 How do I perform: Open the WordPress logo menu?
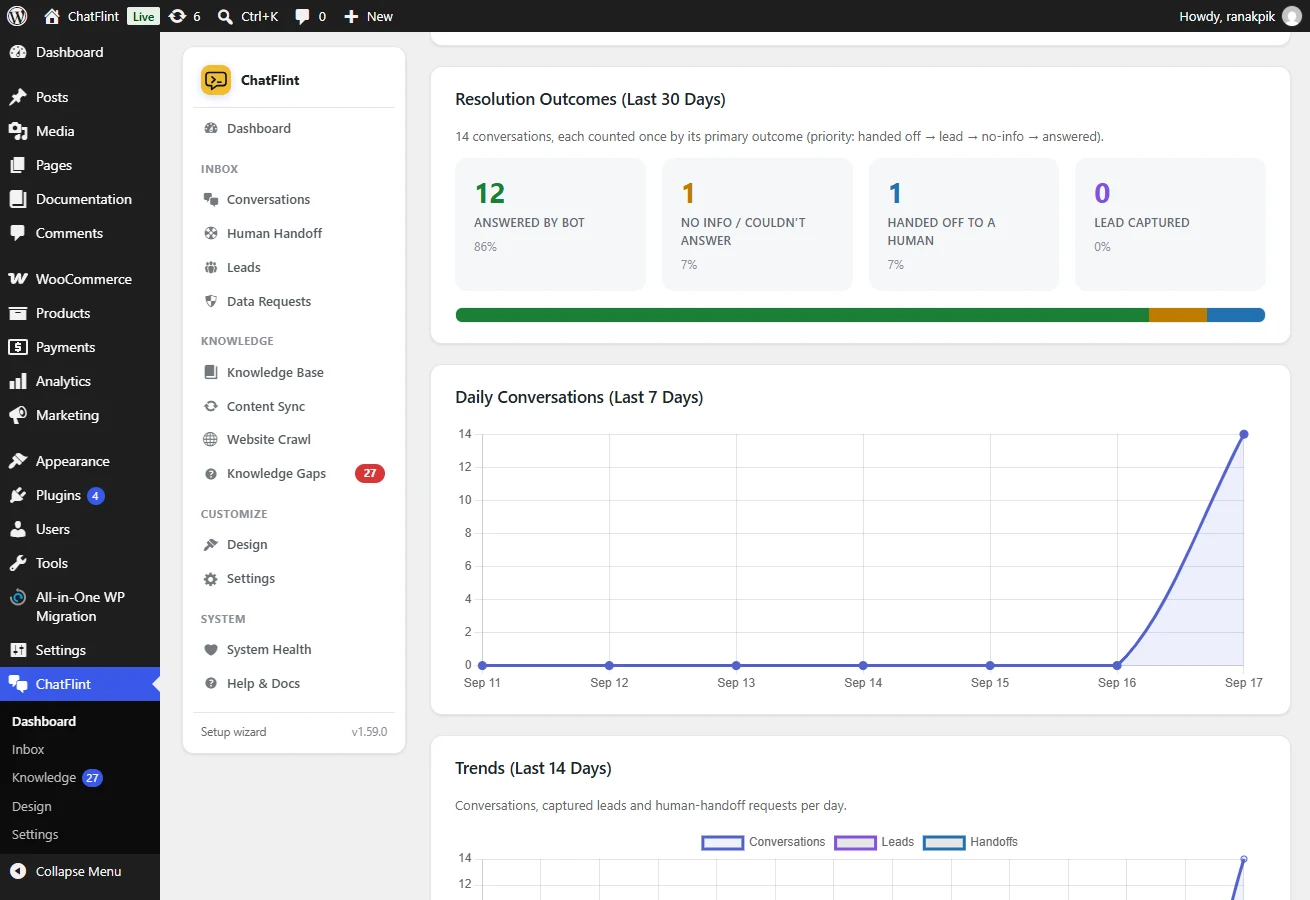click(16, 16)
